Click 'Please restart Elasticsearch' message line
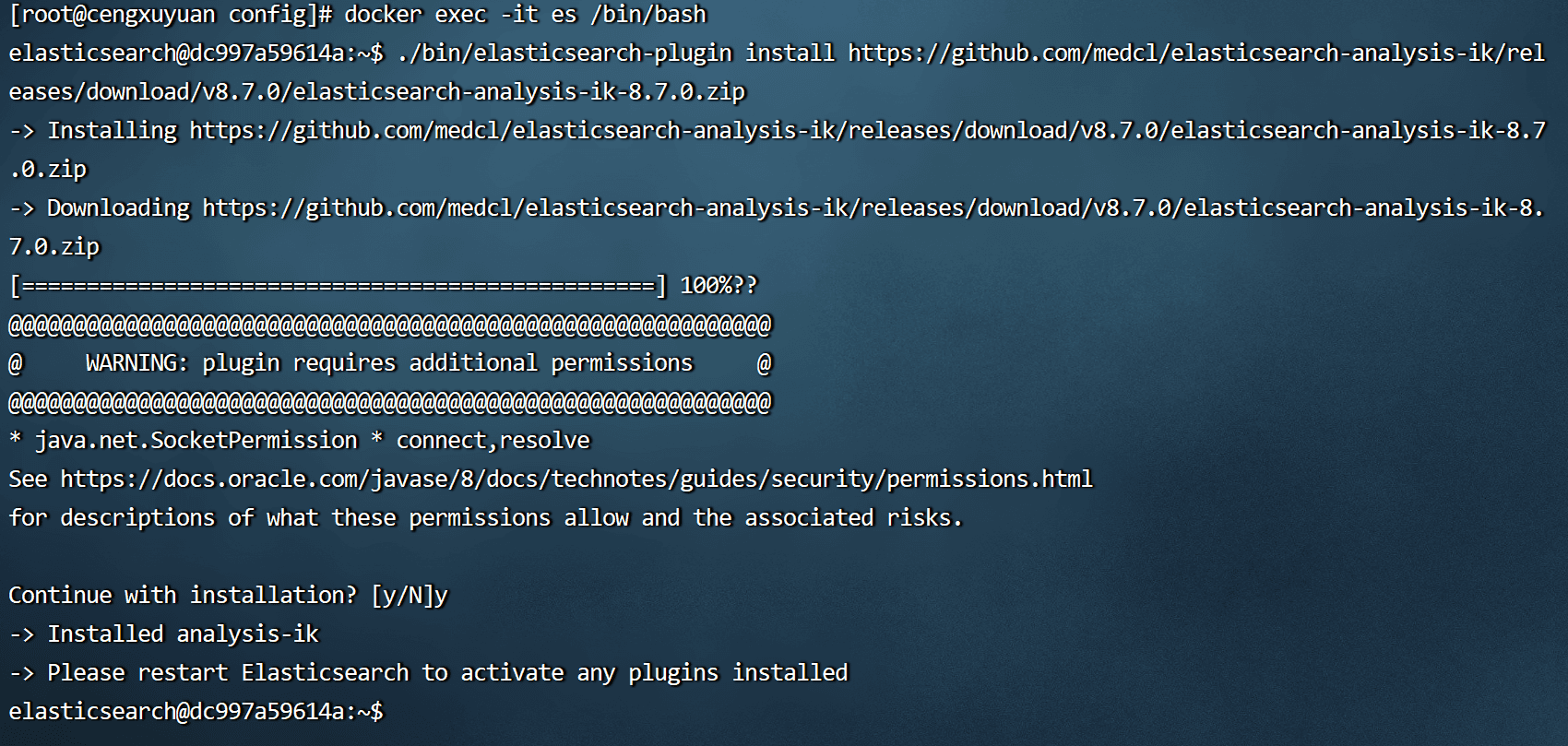 pos(429,673)
